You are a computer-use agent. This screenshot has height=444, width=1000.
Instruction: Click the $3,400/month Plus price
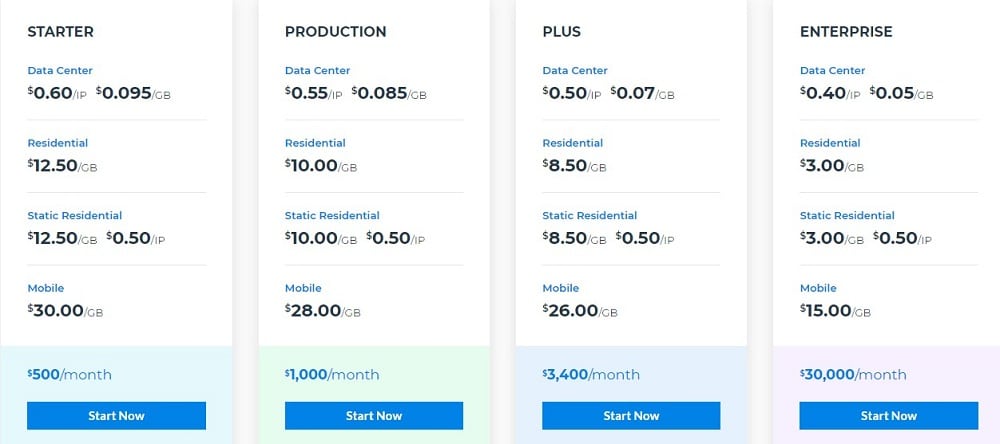(591, 374)
